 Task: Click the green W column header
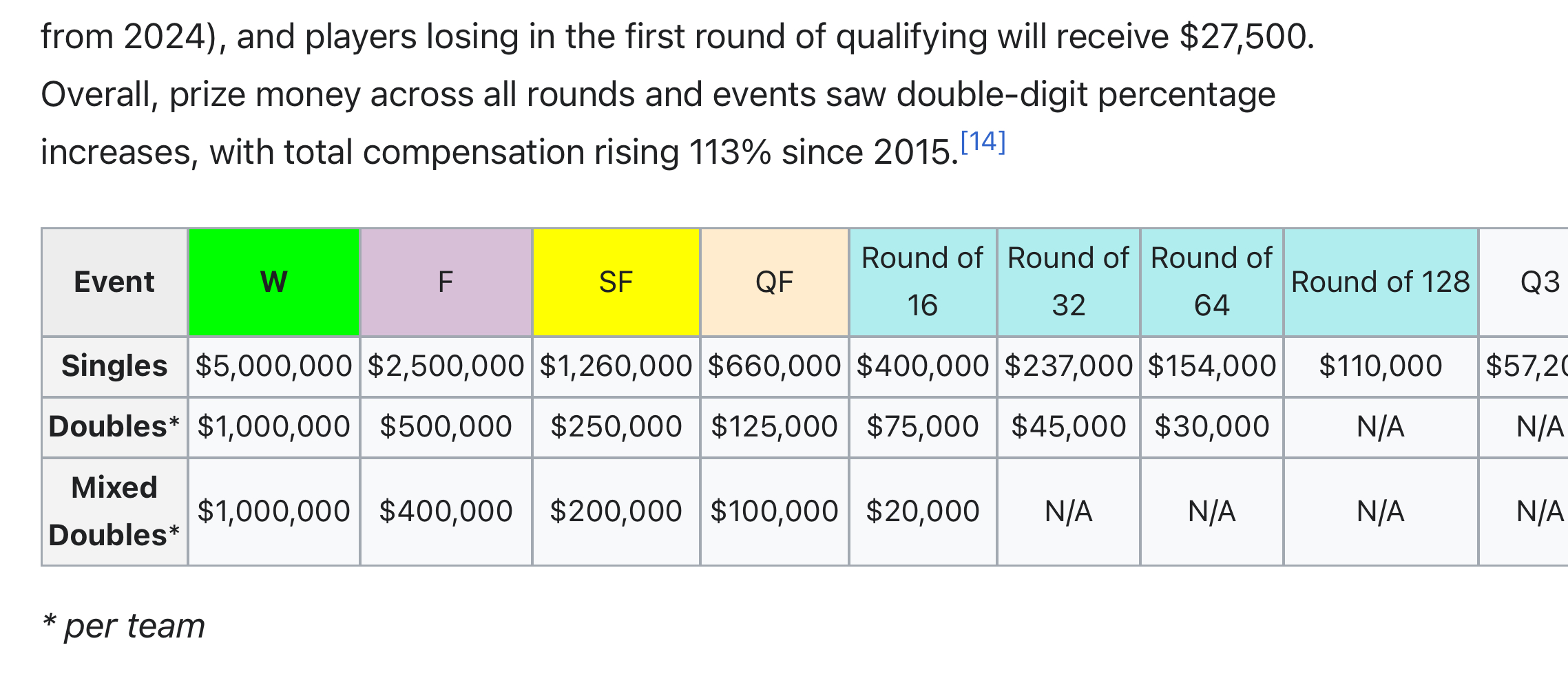(274, 282)
